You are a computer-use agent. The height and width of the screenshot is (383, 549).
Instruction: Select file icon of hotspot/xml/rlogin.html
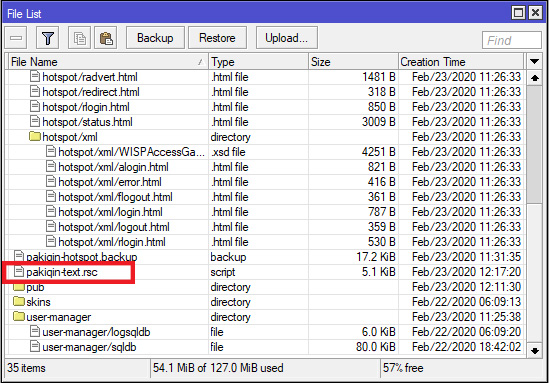tap(51, 242)
